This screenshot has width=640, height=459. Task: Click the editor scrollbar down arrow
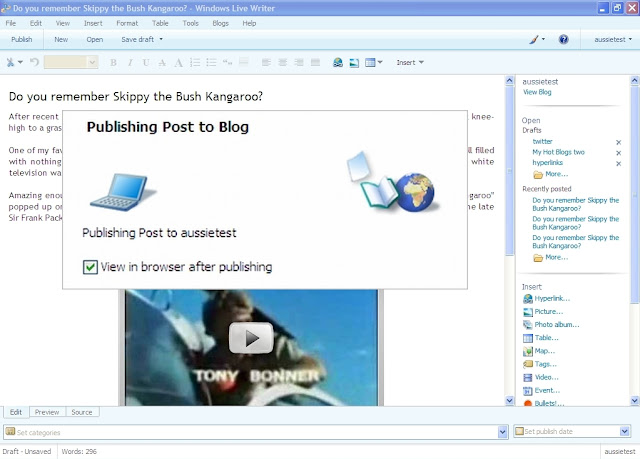tap(509, 401)
